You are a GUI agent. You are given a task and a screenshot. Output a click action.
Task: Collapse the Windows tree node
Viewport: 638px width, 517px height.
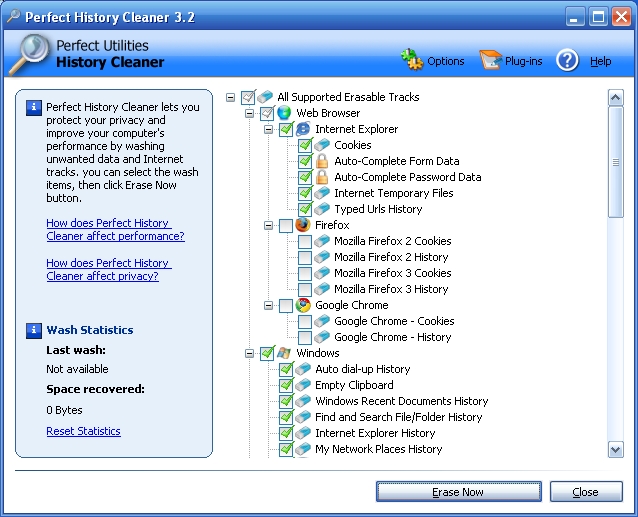(x=249, y=353)
